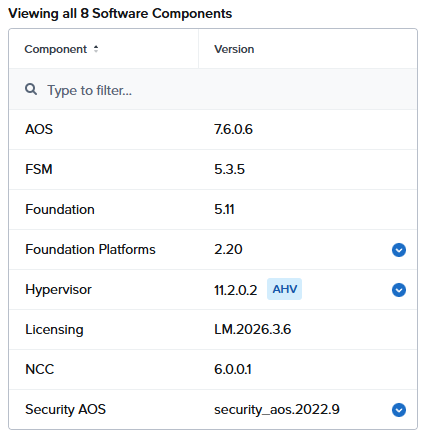
Task: Select Licensing version LM.2026.3.6
Action: pos(253,329)
